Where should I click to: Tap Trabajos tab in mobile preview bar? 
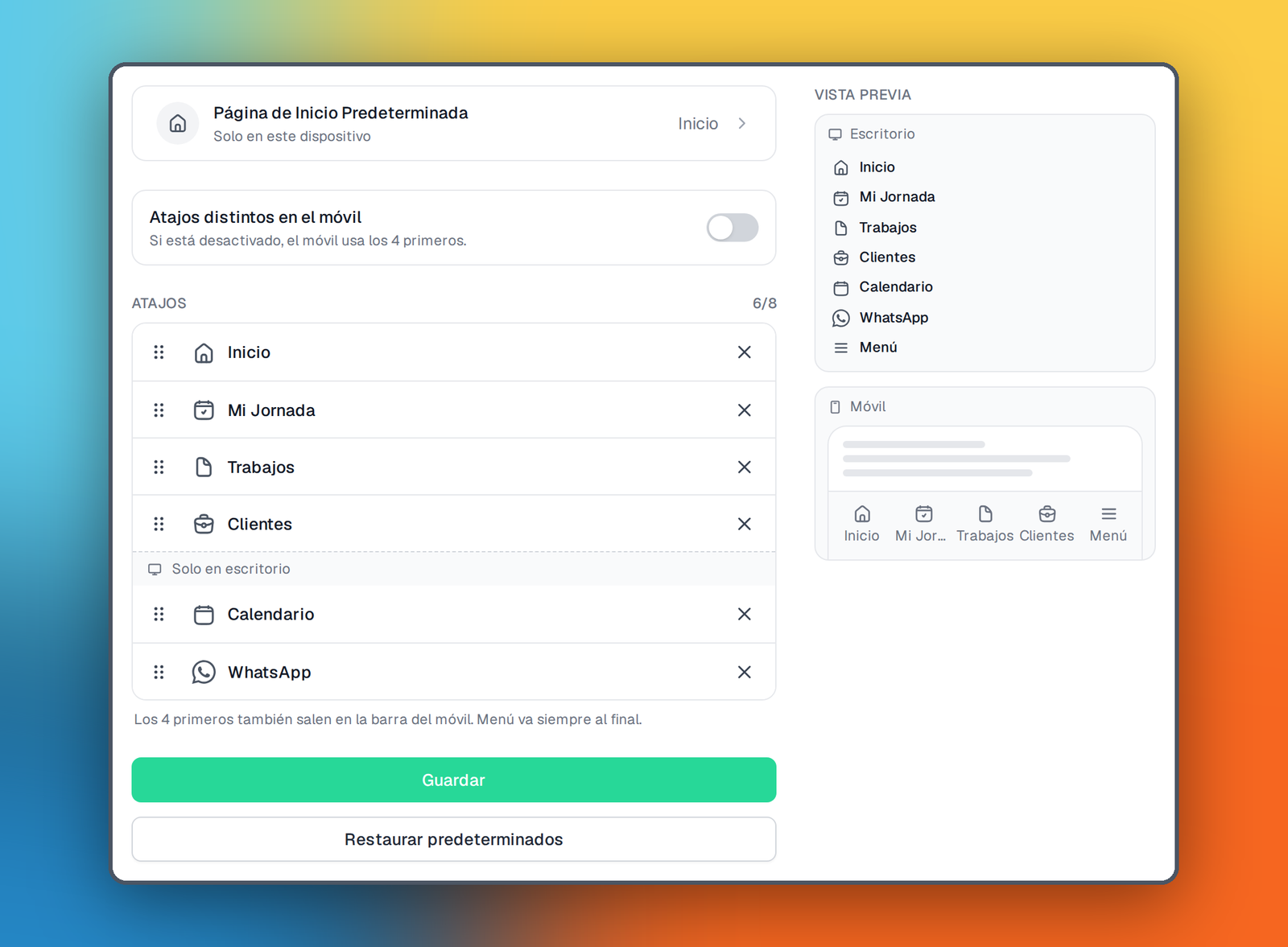[985, 524]
